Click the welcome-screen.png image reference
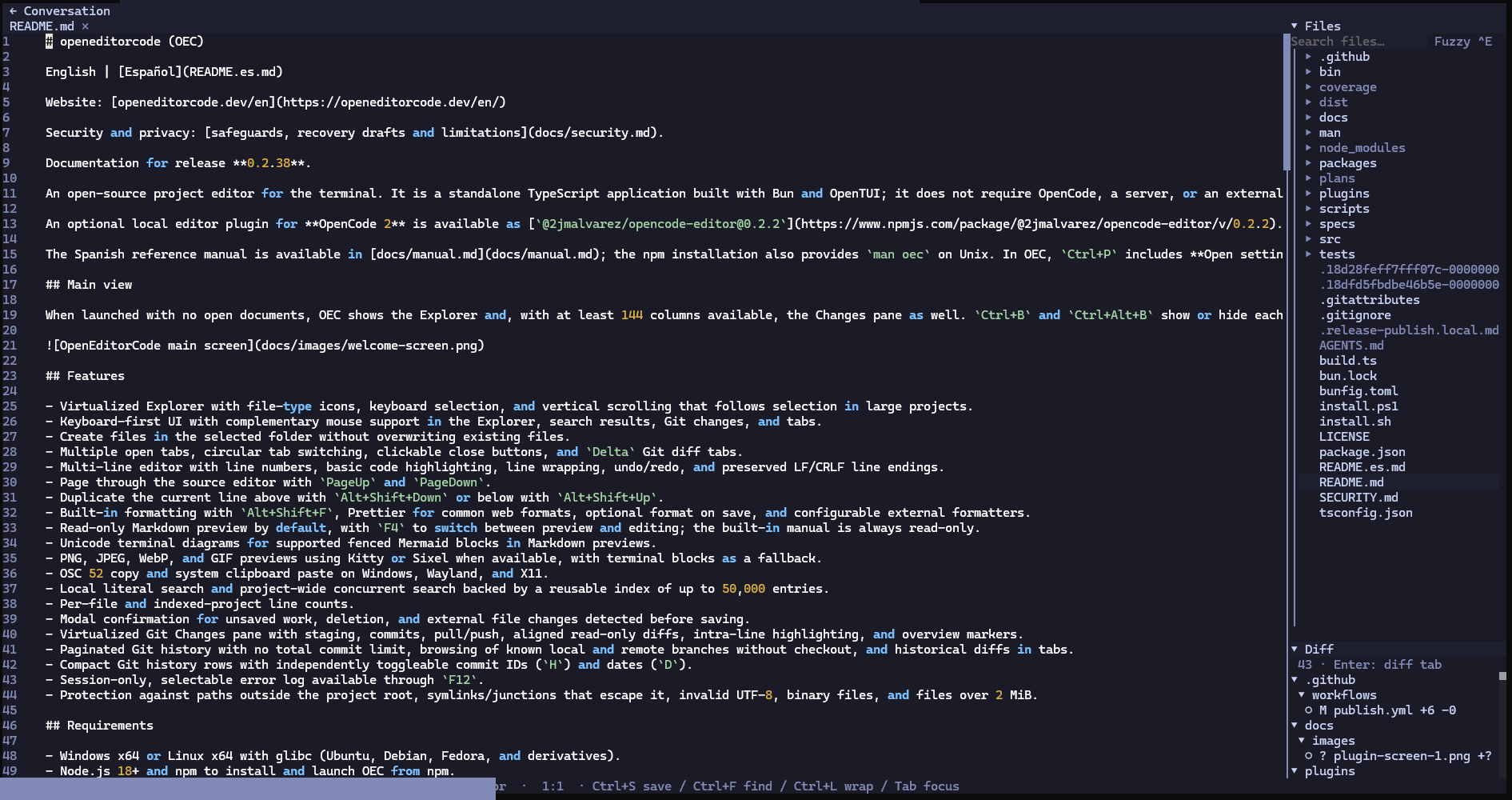The width and height of the screenshot is (1512, 800). click(x=265, y=346)
